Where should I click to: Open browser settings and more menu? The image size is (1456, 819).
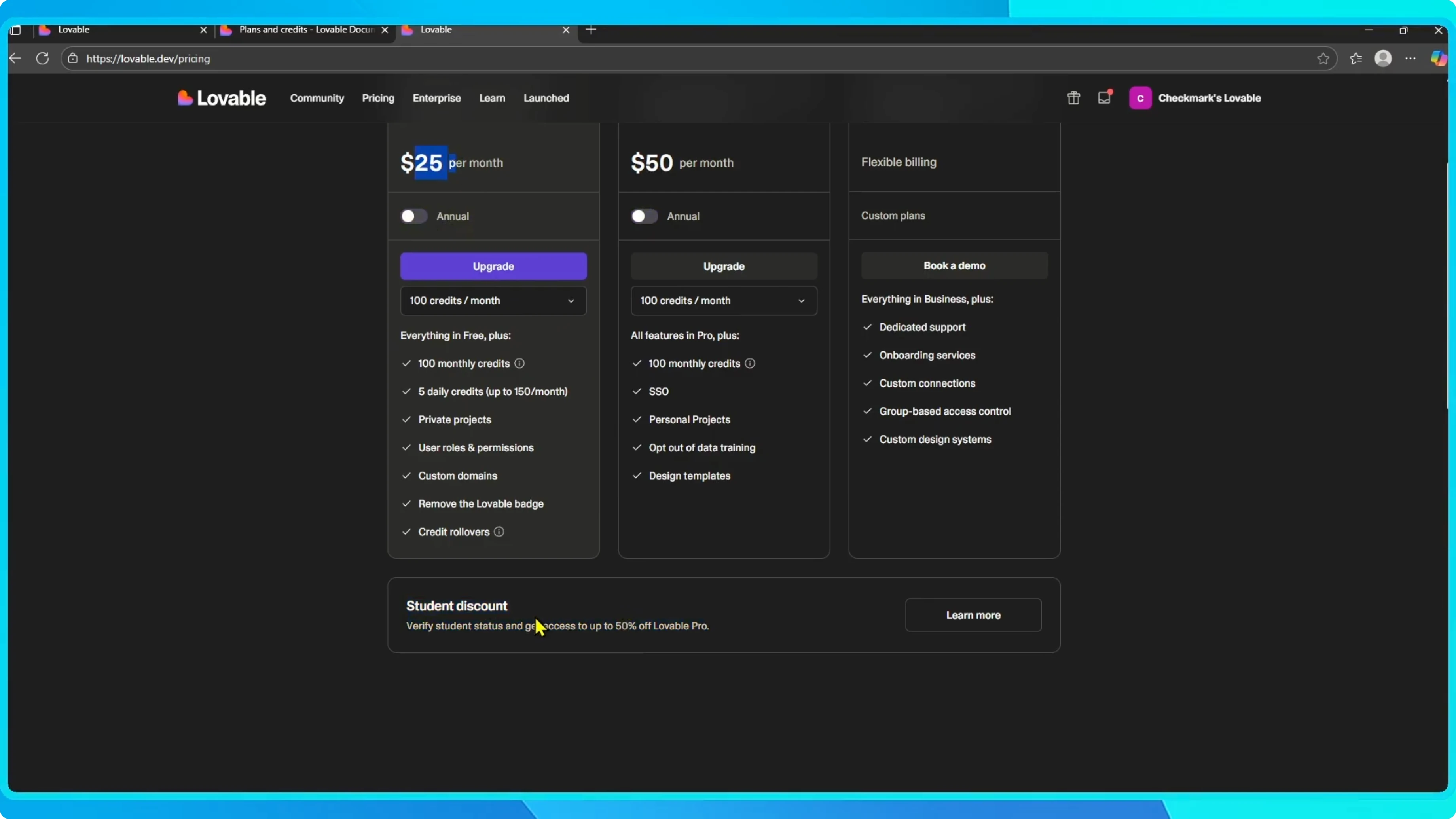(x=1410, y=58)
